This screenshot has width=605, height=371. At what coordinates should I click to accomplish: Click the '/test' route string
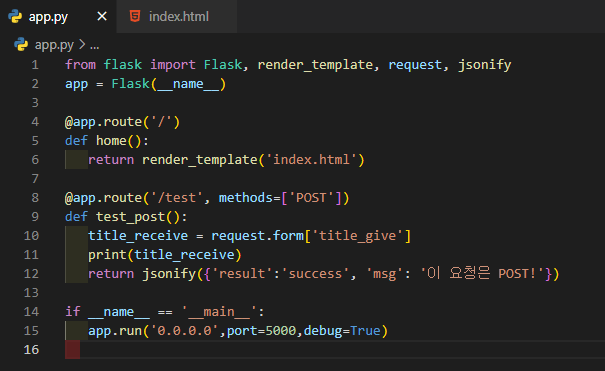pos(177,198)
